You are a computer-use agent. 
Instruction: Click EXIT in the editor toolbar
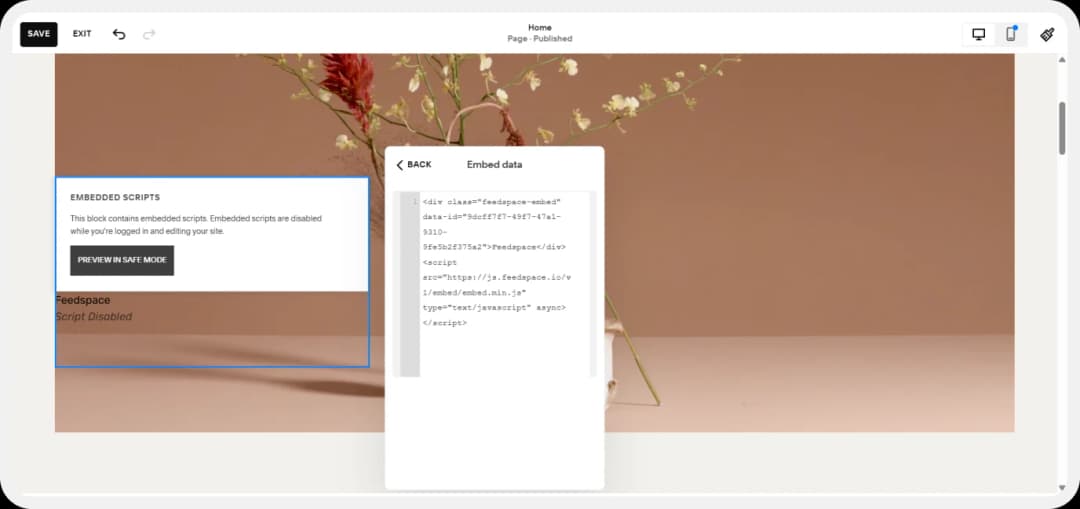point(82,34)
